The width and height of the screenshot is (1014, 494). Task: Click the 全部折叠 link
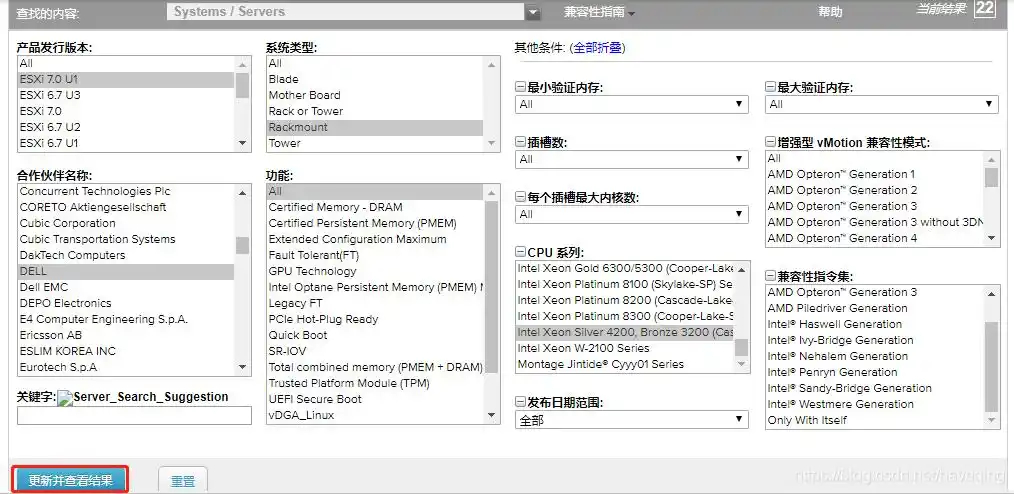598,47
